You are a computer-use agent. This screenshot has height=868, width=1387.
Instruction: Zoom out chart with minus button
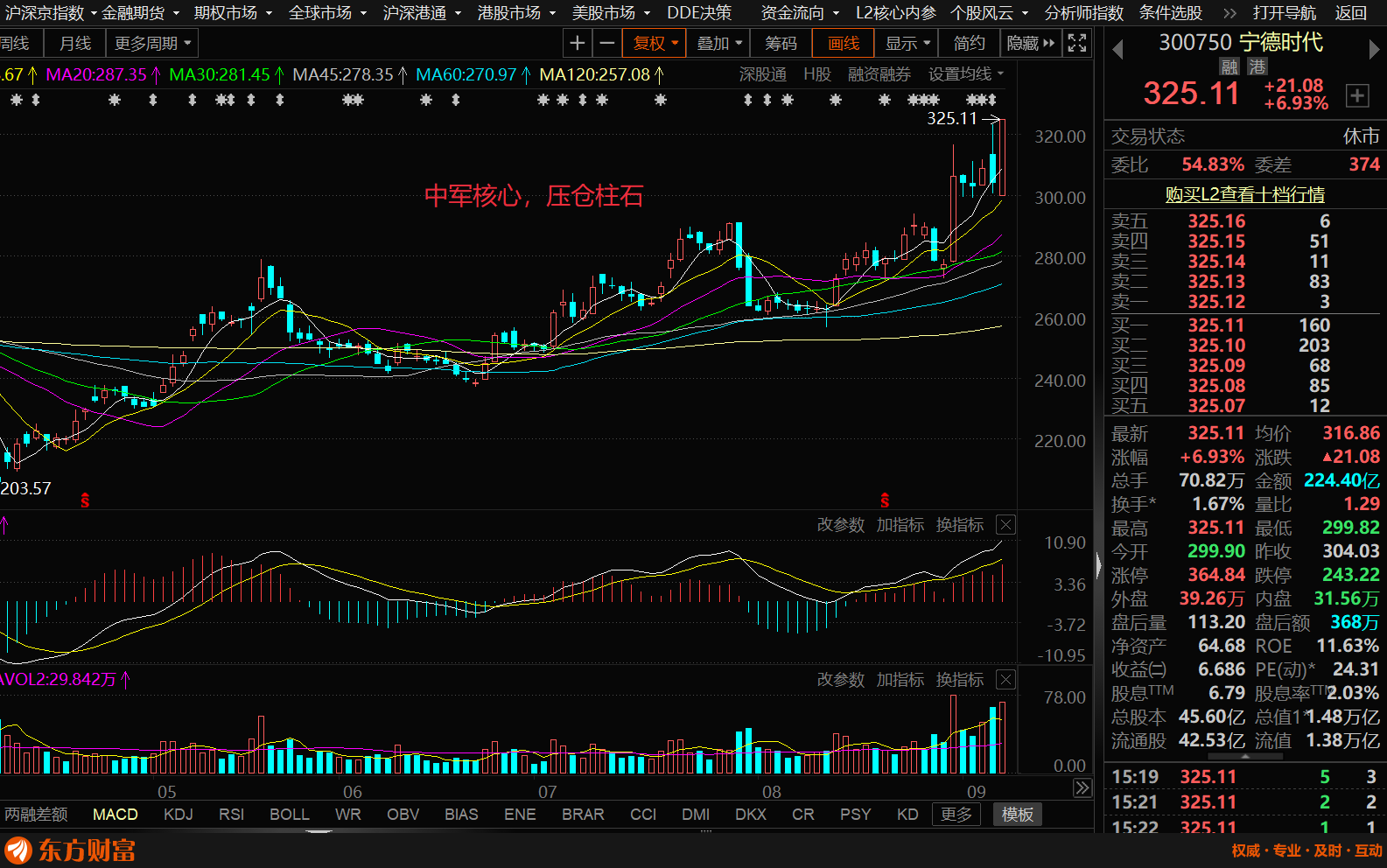(x=606, y=43)
